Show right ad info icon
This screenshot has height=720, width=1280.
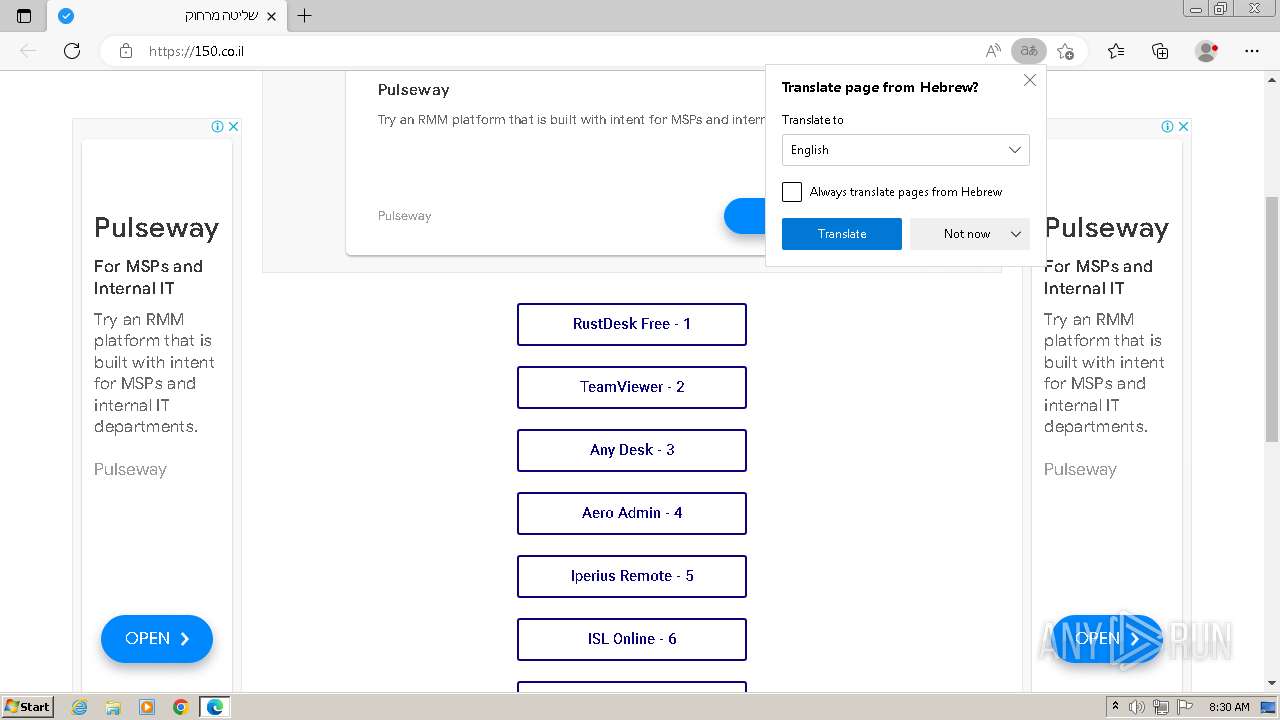(1167, 126)
